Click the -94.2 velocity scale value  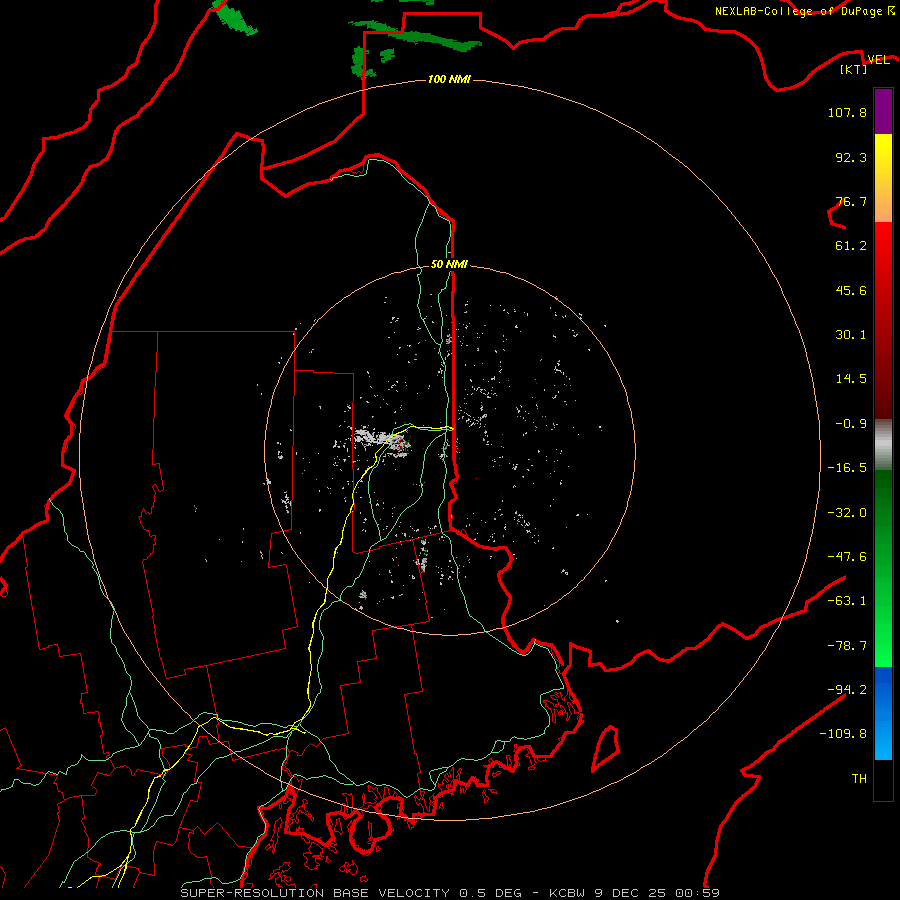[847, 689]
